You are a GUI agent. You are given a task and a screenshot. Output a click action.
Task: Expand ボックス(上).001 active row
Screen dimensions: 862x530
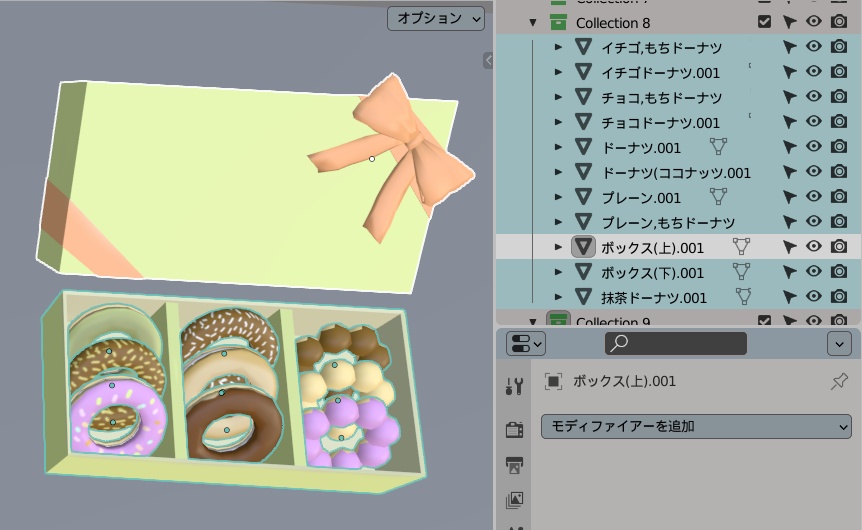coord(558,247)
